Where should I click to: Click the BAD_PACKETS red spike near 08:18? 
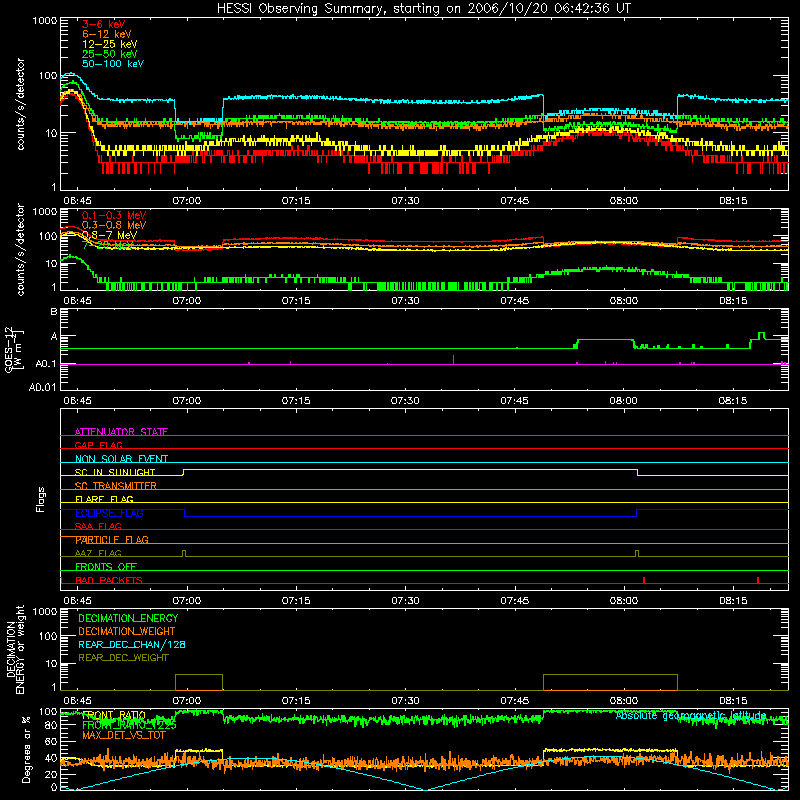pos(758,580)
